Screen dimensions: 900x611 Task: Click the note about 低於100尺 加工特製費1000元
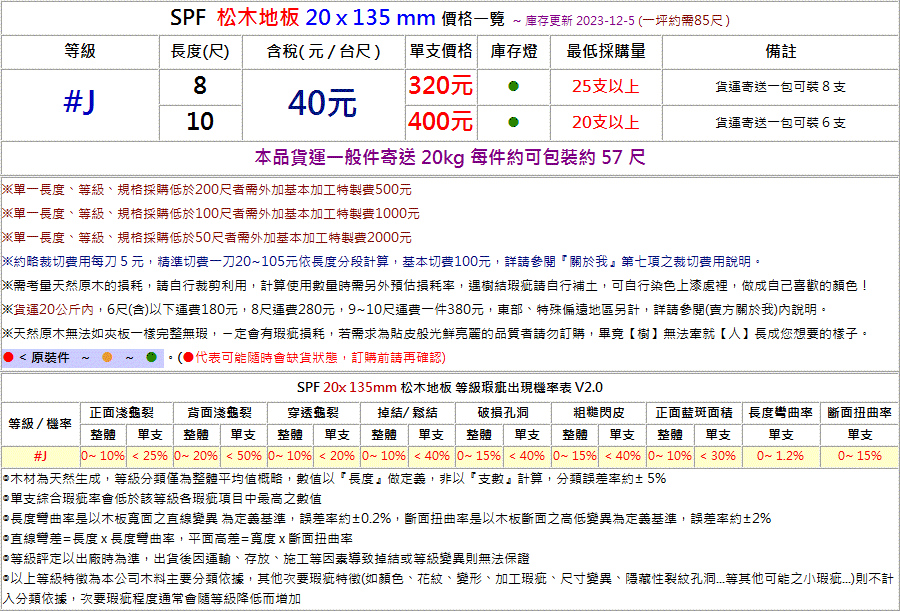click(x=211, y=214)
